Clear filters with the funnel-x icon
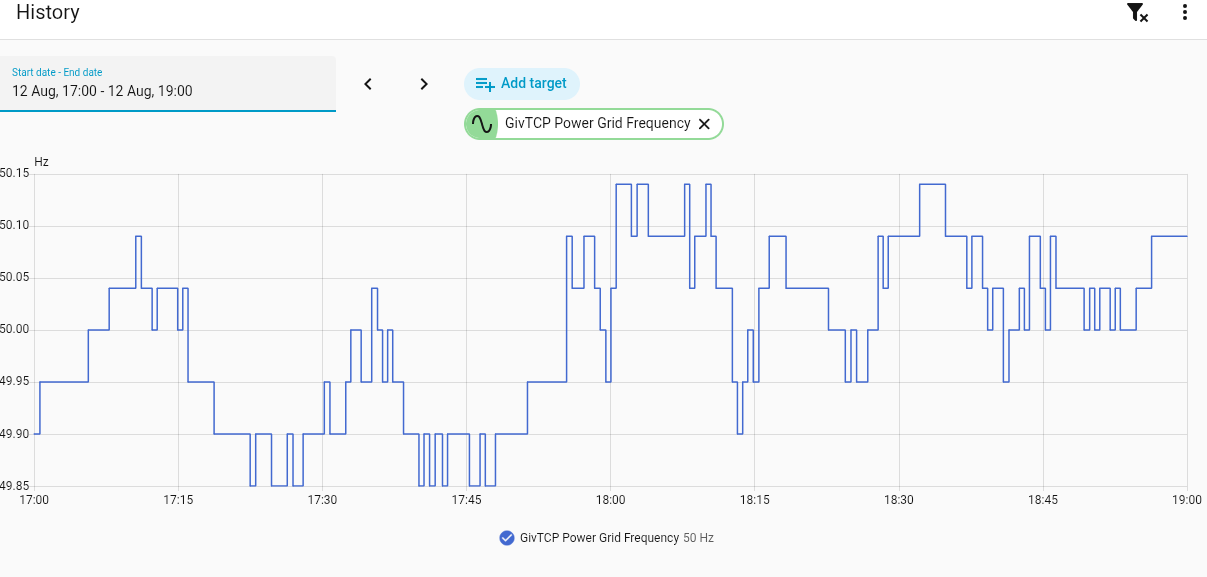This screenshot has width=1207, height=577. click(1137, 13)
